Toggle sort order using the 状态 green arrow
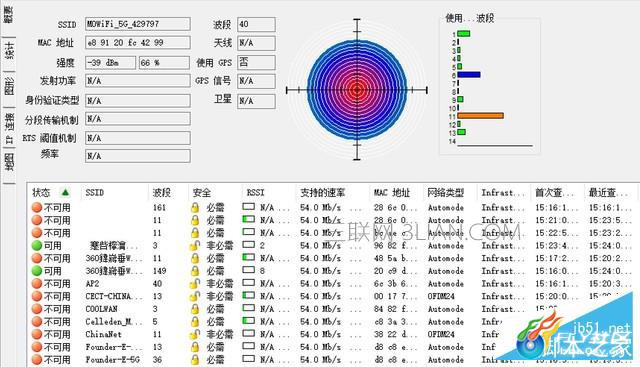640x367 pixels. click(65, 192)
